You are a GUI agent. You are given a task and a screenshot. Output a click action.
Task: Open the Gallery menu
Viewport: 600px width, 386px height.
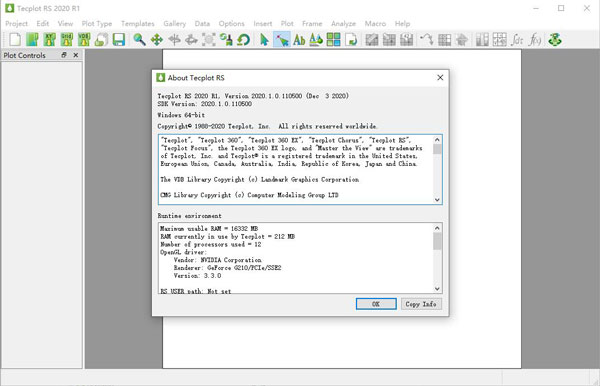pos(174,24)
